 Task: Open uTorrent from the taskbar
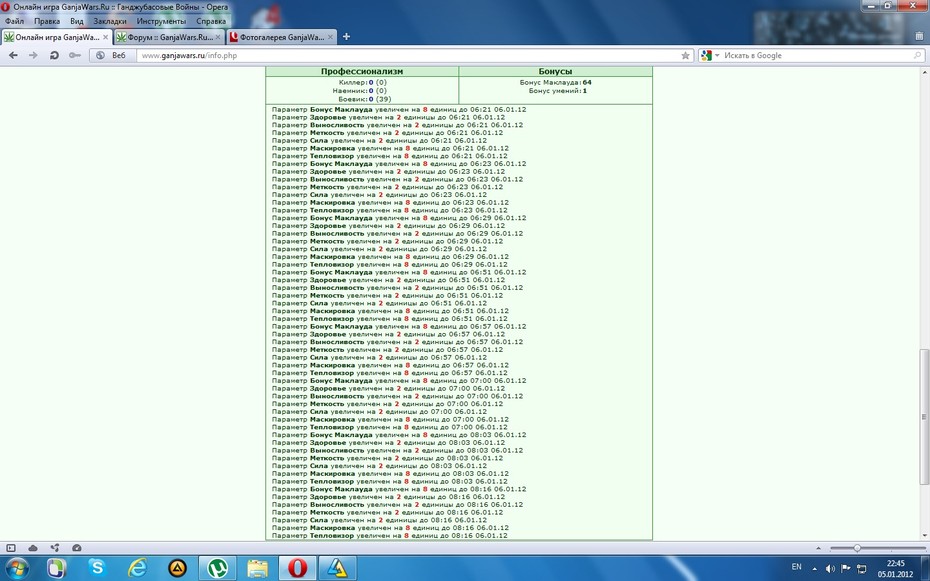(217, 569)
